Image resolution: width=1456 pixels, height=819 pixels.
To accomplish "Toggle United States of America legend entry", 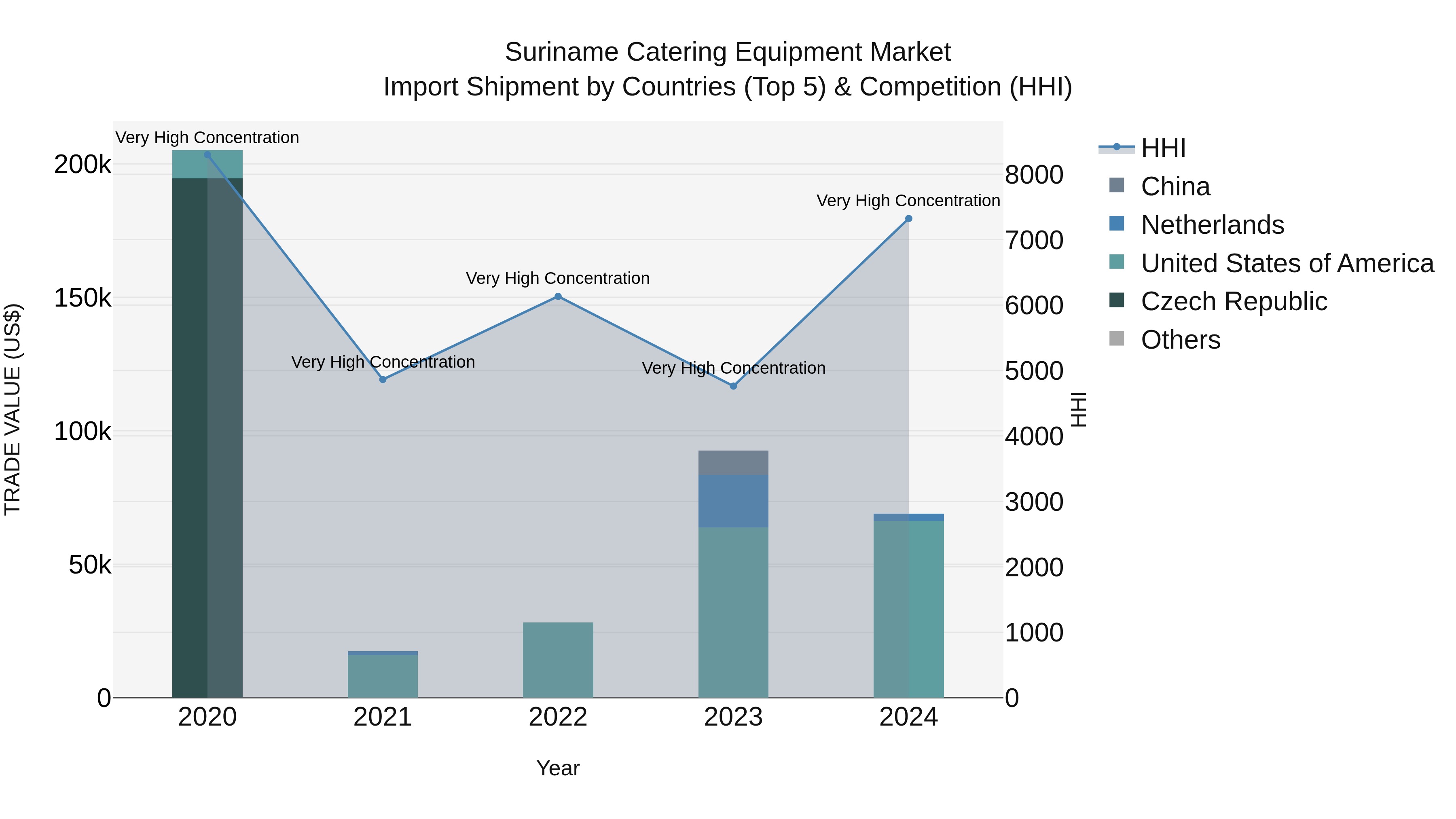I will [1271, 263].
